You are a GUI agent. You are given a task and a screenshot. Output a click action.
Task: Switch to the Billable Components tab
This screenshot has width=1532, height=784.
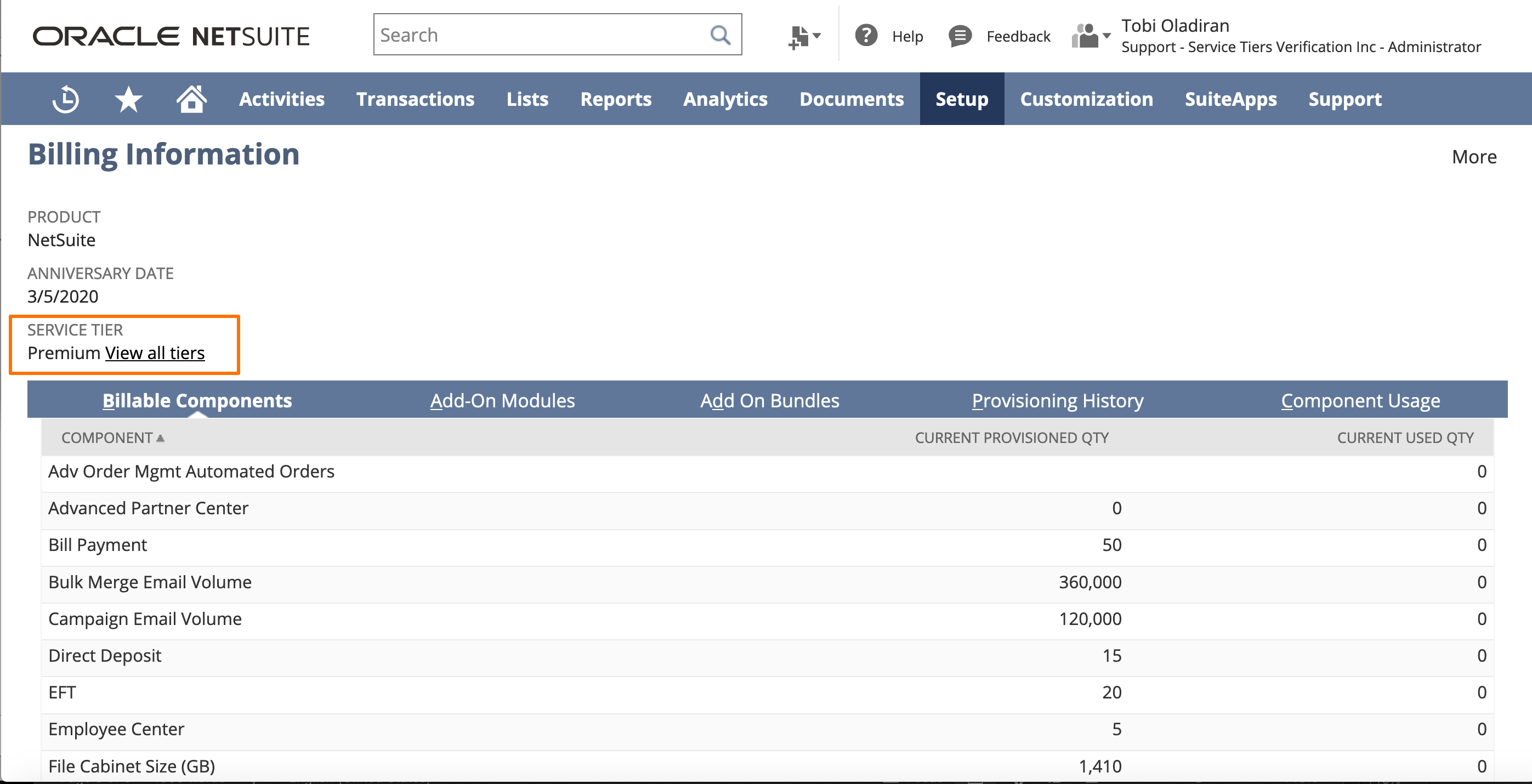click(197, 400)
